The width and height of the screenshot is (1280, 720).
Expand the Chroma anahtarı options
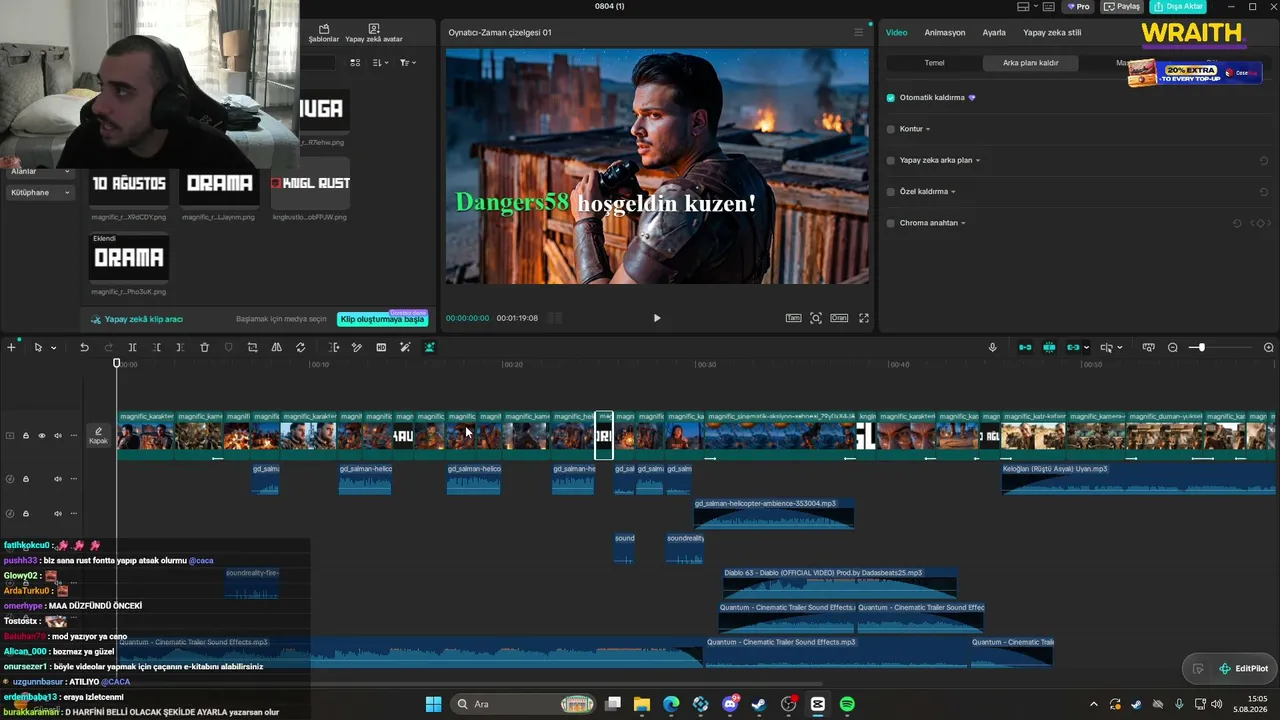(963, 223)
